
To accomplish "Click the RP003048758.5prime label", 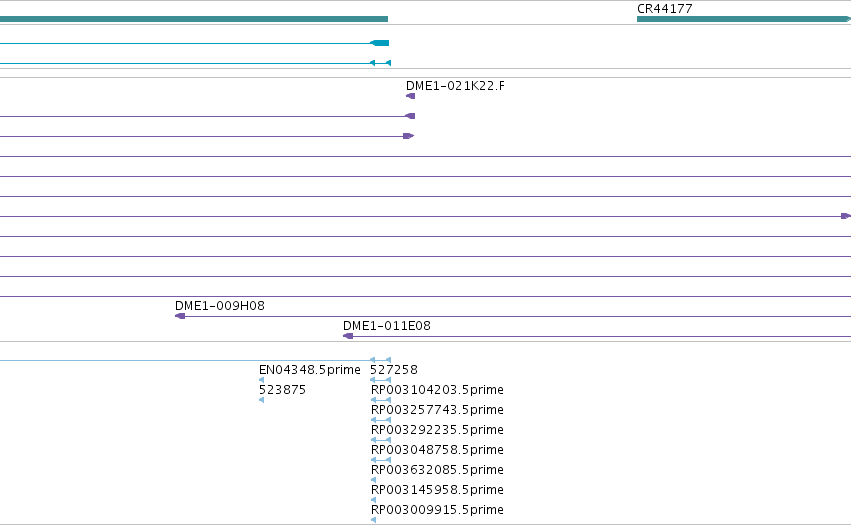I will (437, 450).
